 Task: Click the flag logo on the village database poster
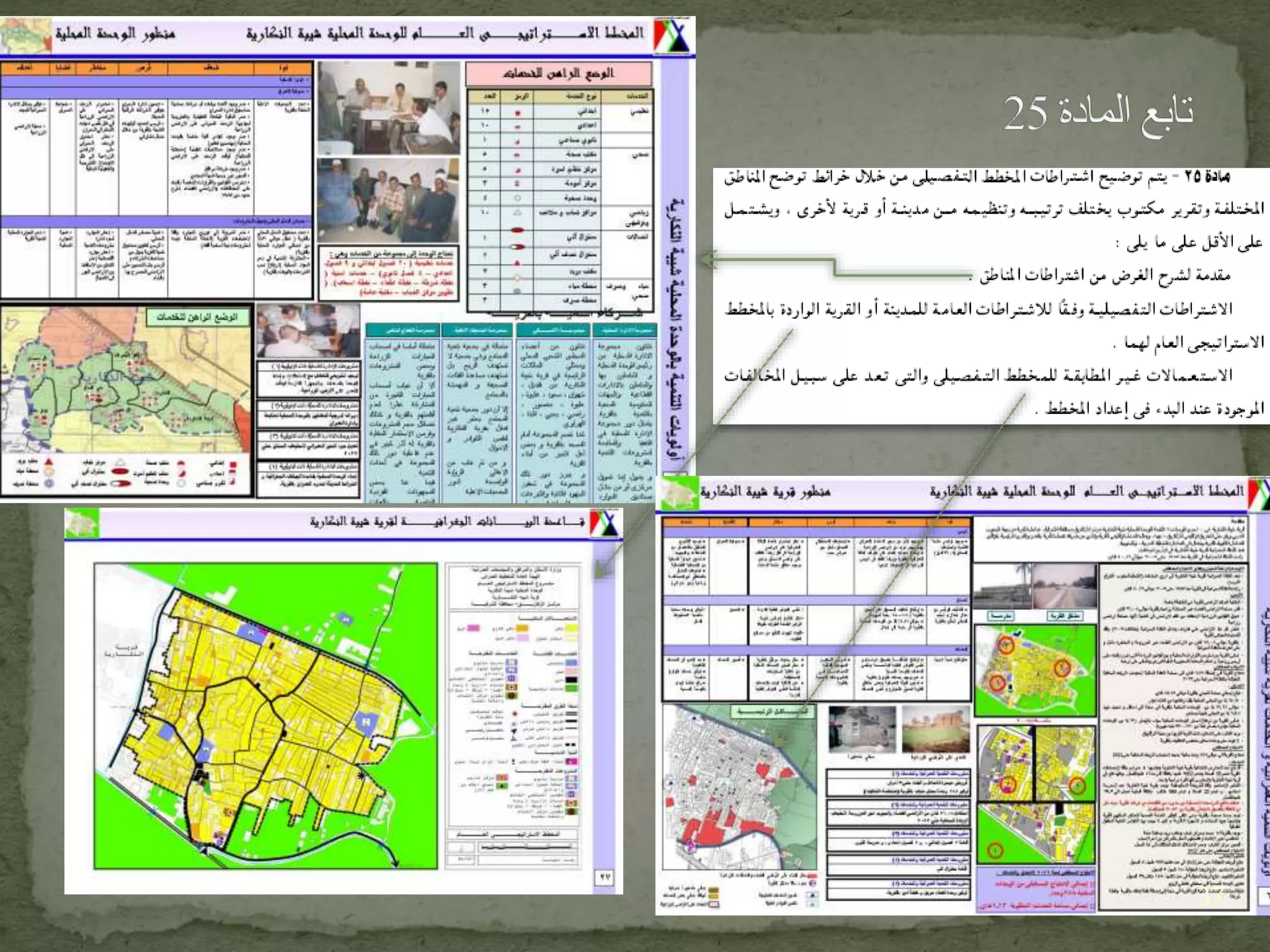point(603,524)
